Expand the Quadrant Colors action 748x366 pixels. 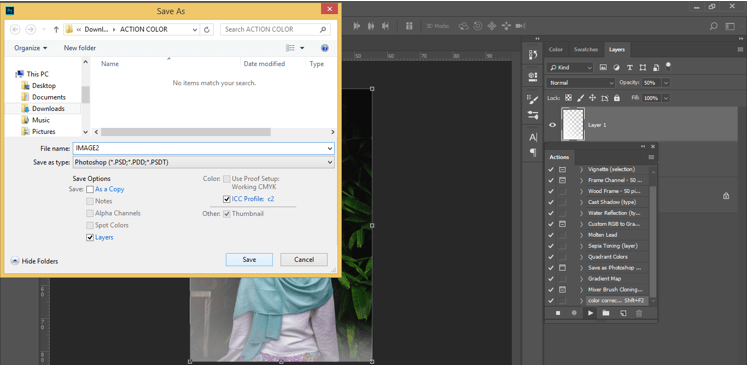click(x=582, y=257)
